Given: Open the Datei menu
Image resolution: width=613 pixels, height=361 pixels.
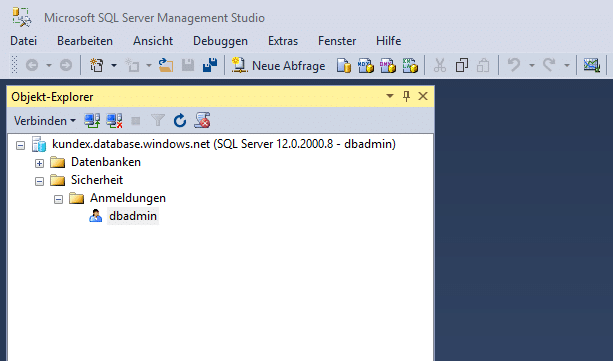Looking at the screenshot, I should [x=23, y=41].
